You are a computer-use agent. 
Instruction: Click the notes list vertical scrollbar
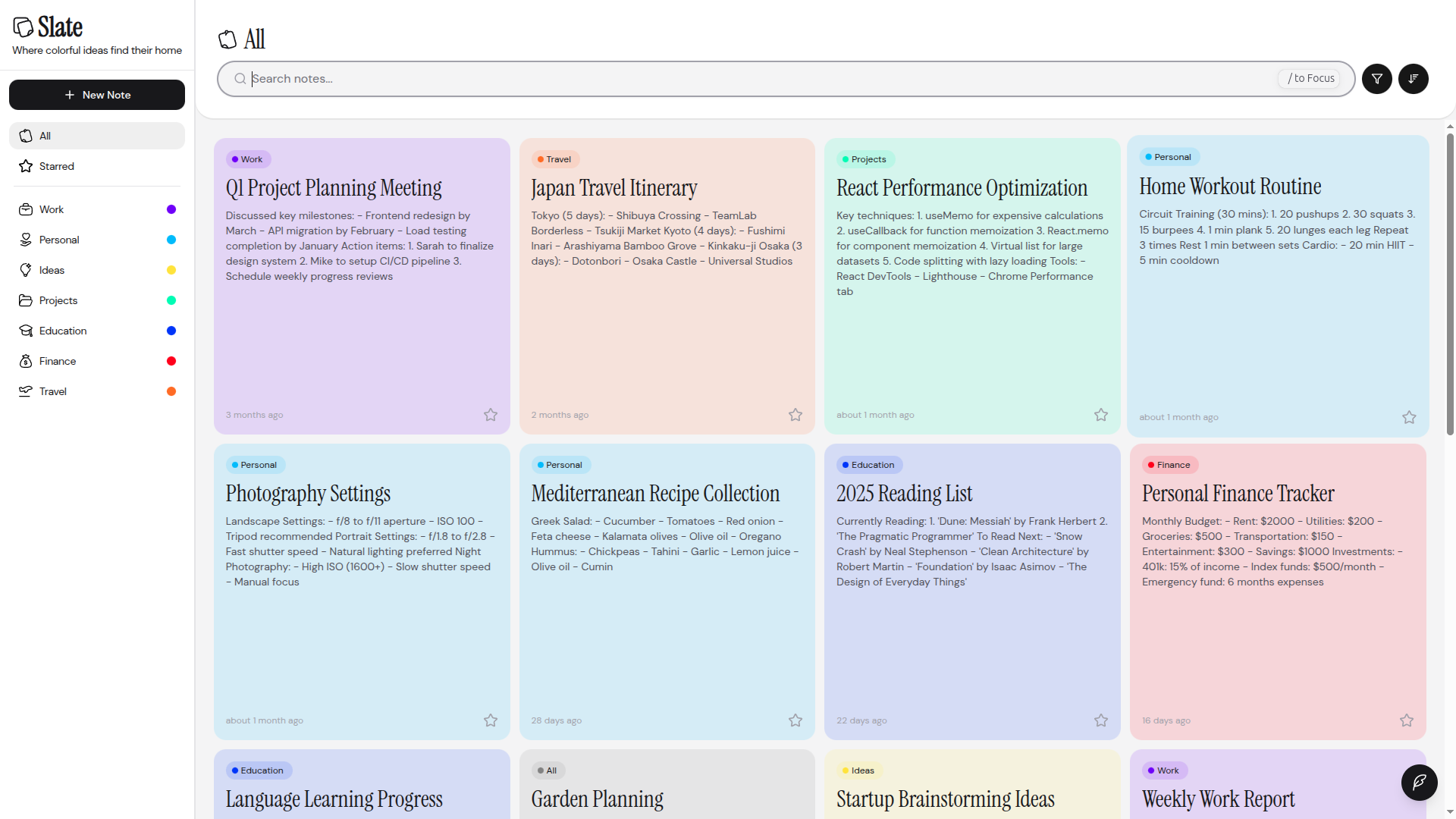[x=1450, y=284]
